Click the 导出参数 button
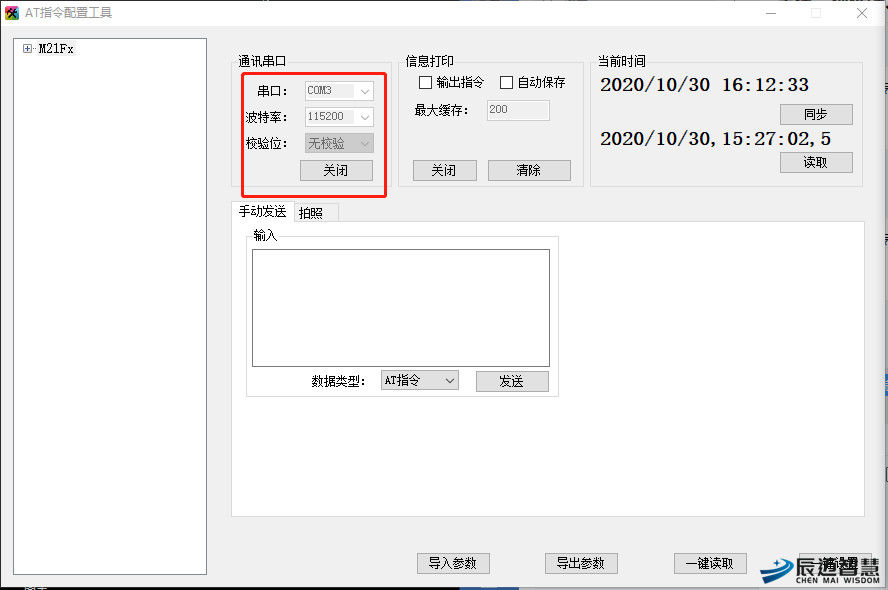This screenshot has width=888, height=590. pyautogui.click(x=581, y=564)
